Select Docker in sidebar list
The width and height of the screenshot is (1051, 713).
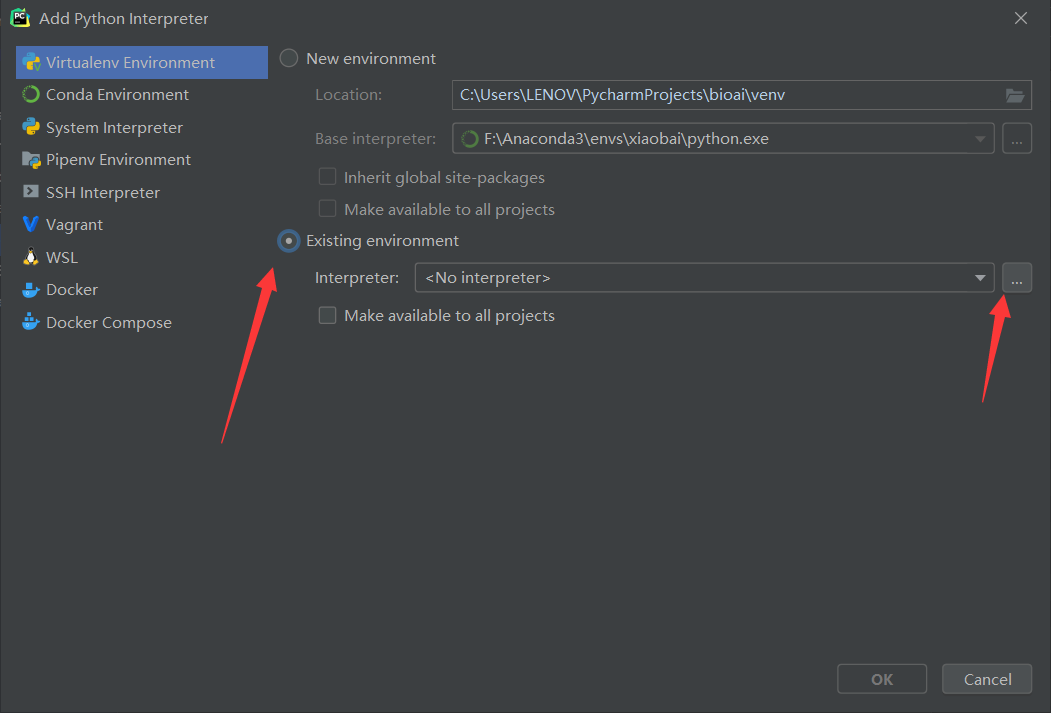pos(142,289)
